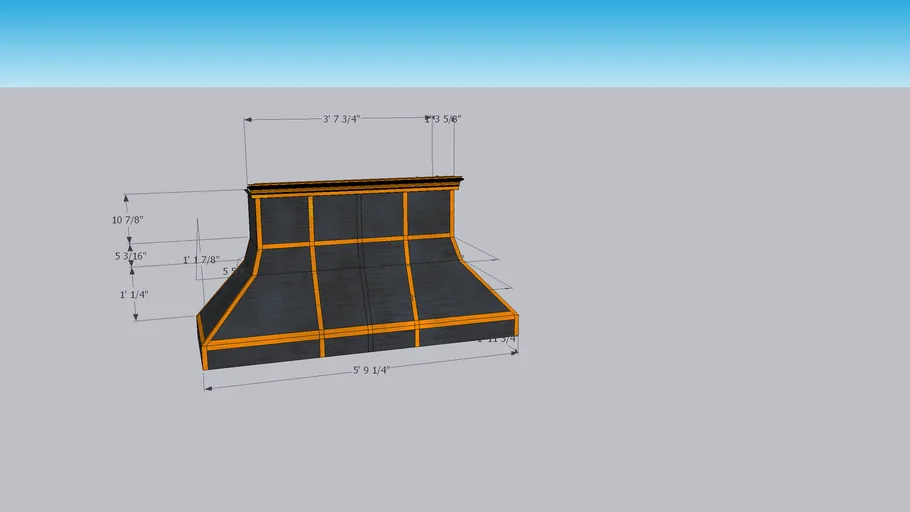Screen dimensions: 910x512
Task: Click the blue sky background
Action: [x=600, y=40]
